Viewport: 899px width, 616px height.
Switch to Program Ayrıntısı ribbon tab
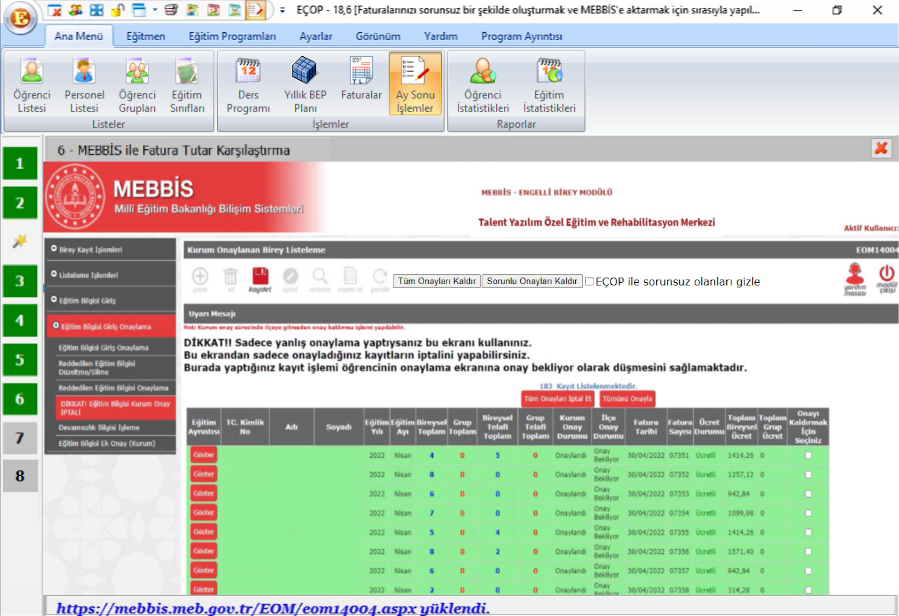tap(522, 36)
